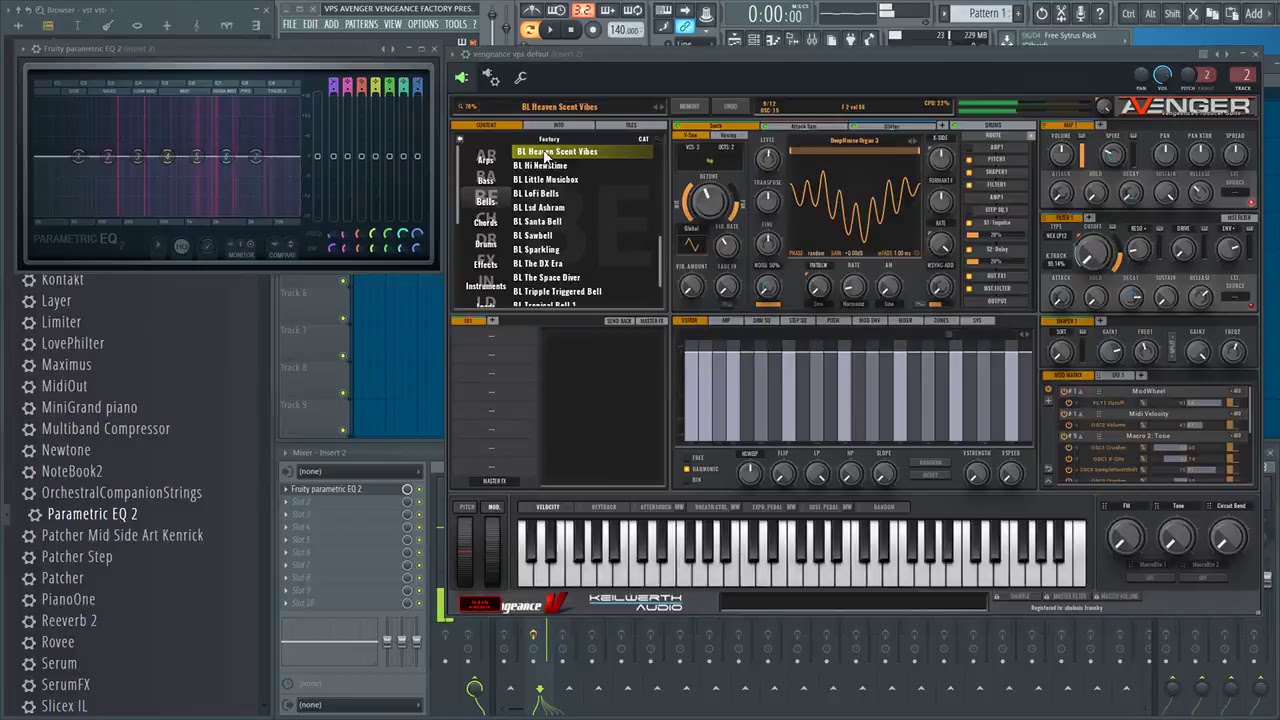
Task: Click the undo history icon
Action: coord(1042,13)
